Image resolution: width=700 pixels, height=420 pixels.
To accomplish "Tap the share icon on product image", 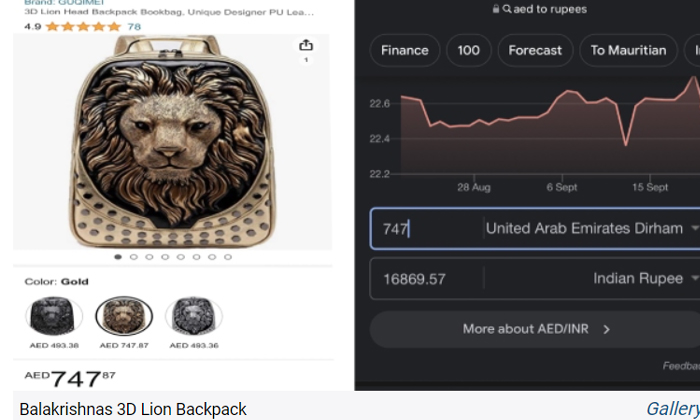I will pos(306,46).
